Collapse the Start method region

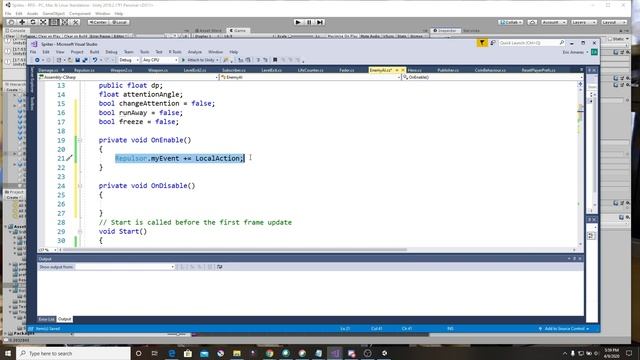(x=80, y=231)
